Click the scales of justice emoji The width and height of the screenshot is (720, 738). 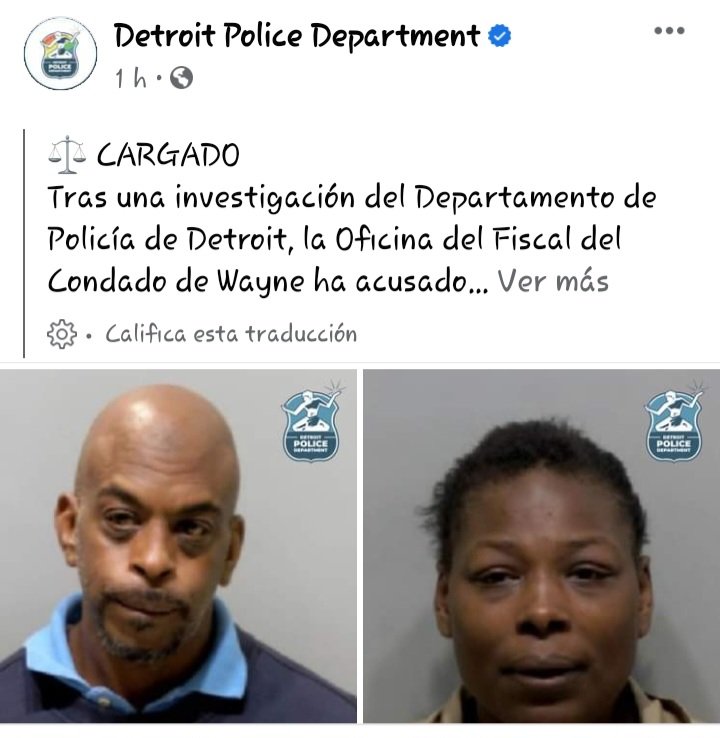click(x=67, y=154)
